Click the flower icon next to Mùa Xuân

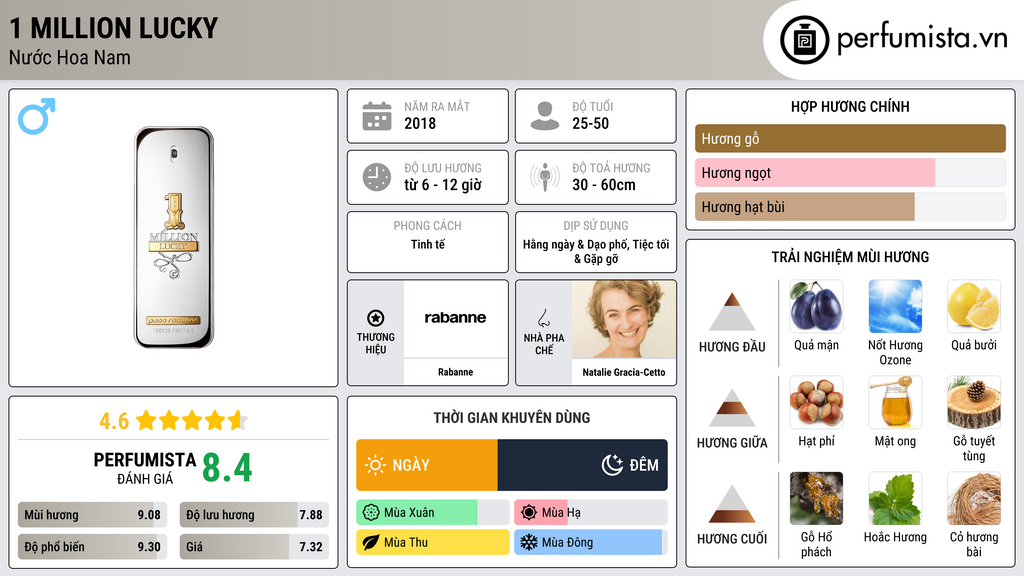(371, 513)
